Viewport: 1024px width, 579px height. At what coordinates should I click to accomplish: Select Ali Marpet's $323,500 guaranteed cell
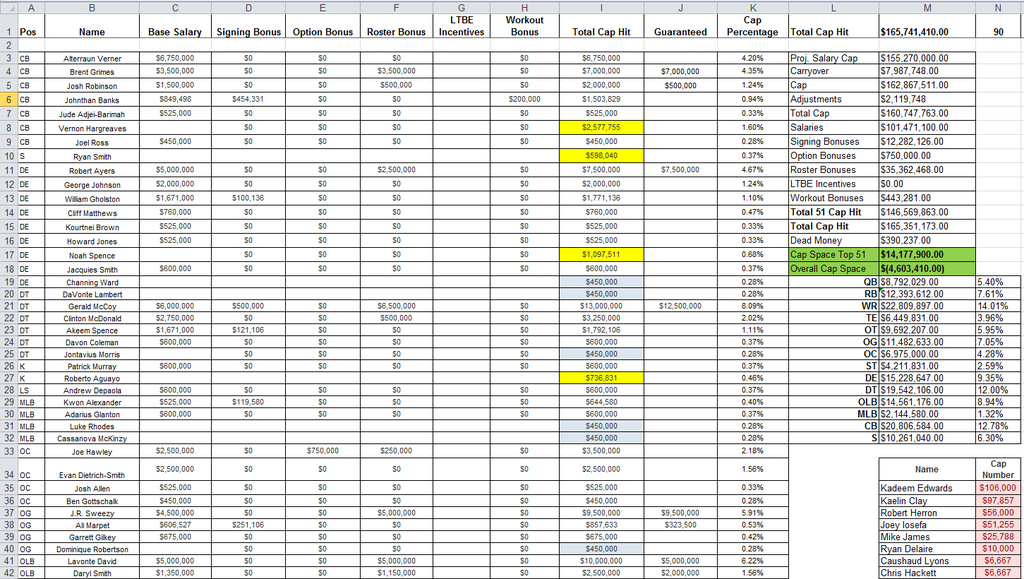click(x=680, y=524)
